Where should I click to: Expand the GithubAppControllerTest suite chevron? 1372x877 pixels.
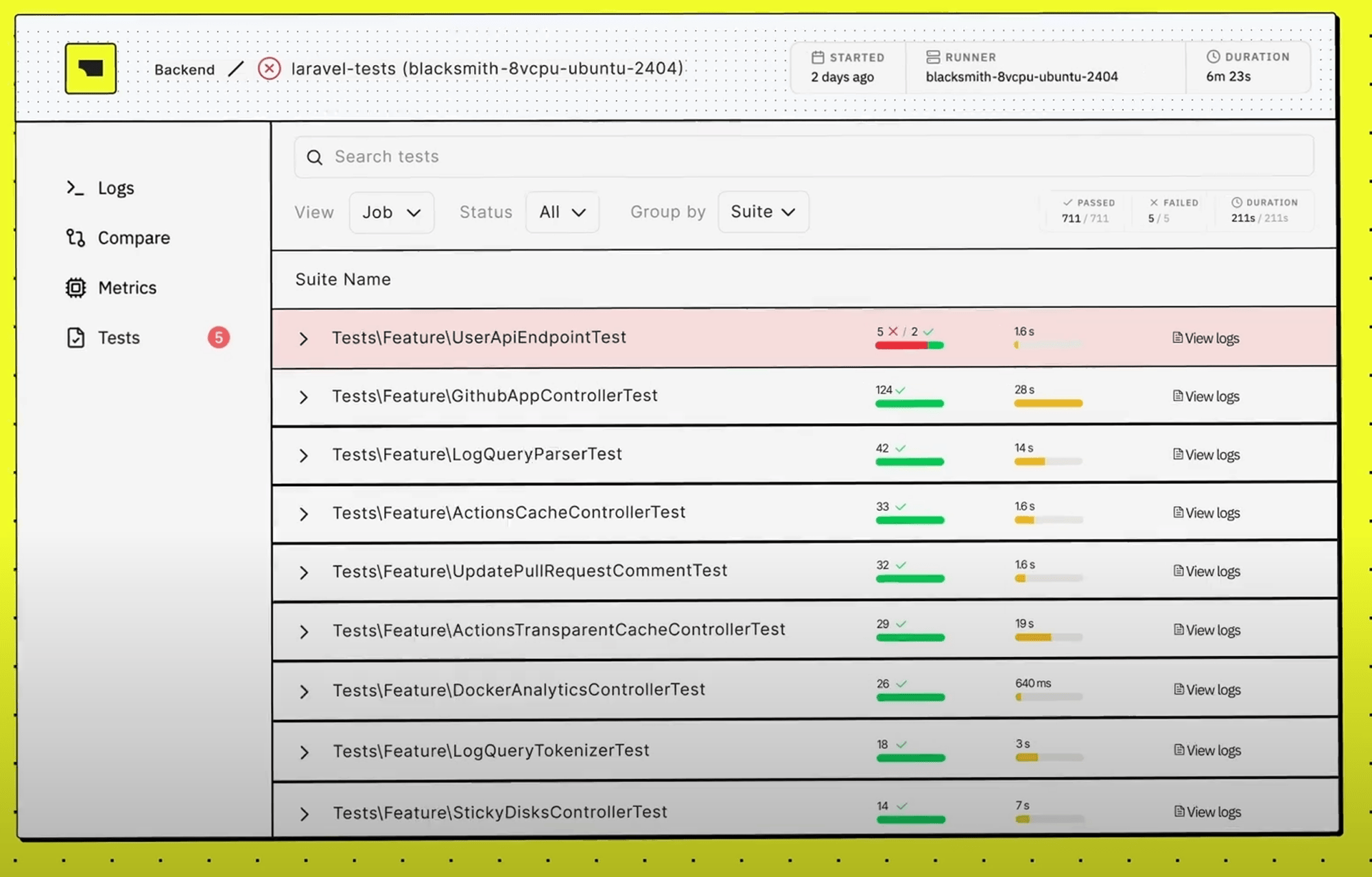(304, 397)
